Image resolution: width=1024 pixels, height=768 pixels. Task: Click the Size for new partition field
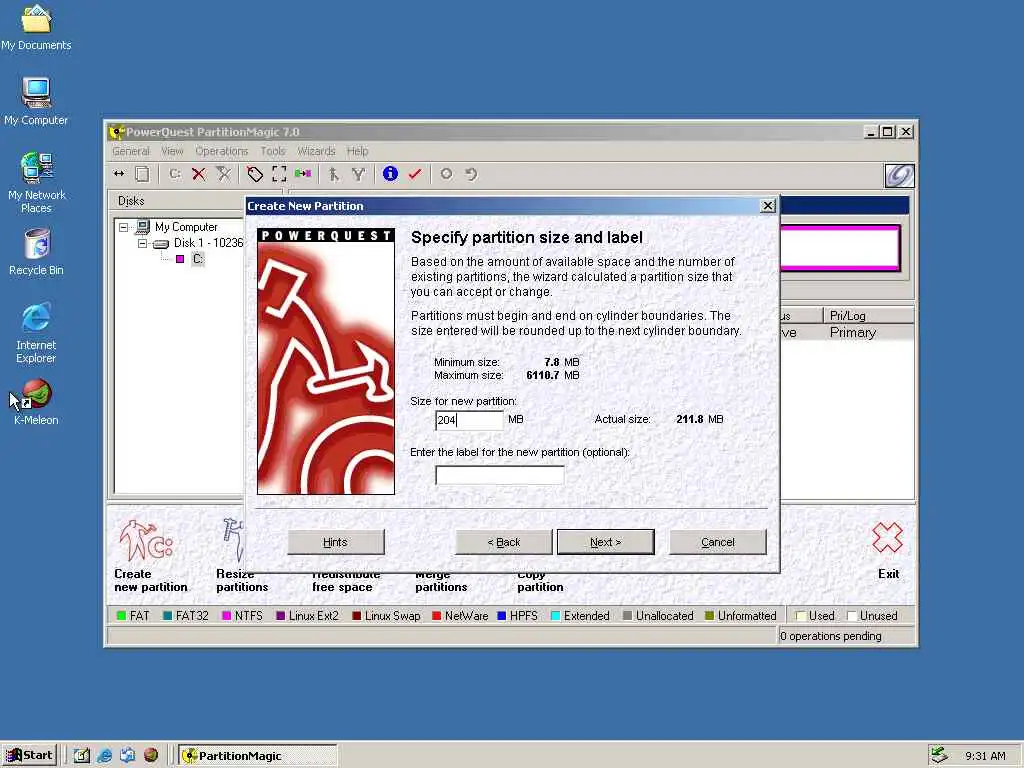(470, 420)
